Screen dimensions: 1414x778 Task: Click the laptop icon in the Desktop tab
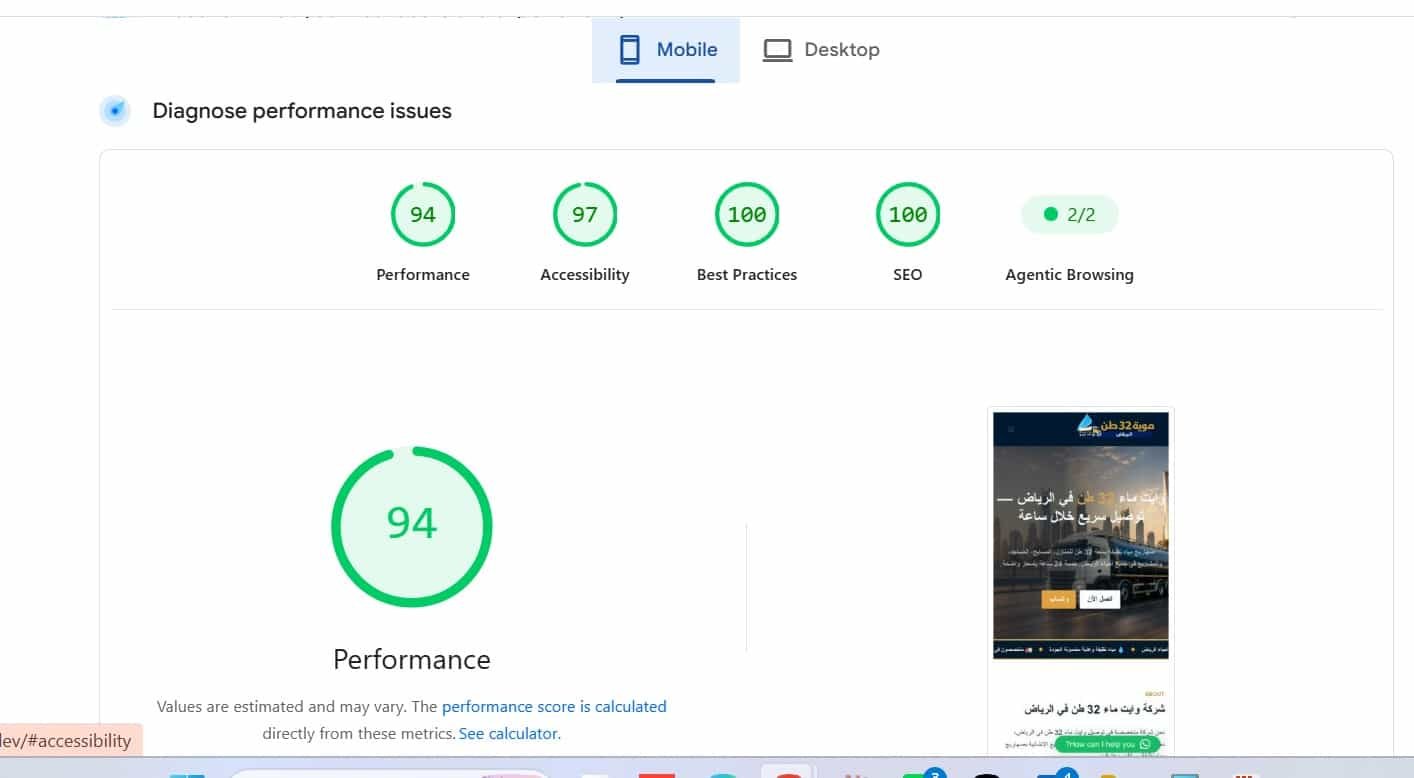tap(777, 50)
